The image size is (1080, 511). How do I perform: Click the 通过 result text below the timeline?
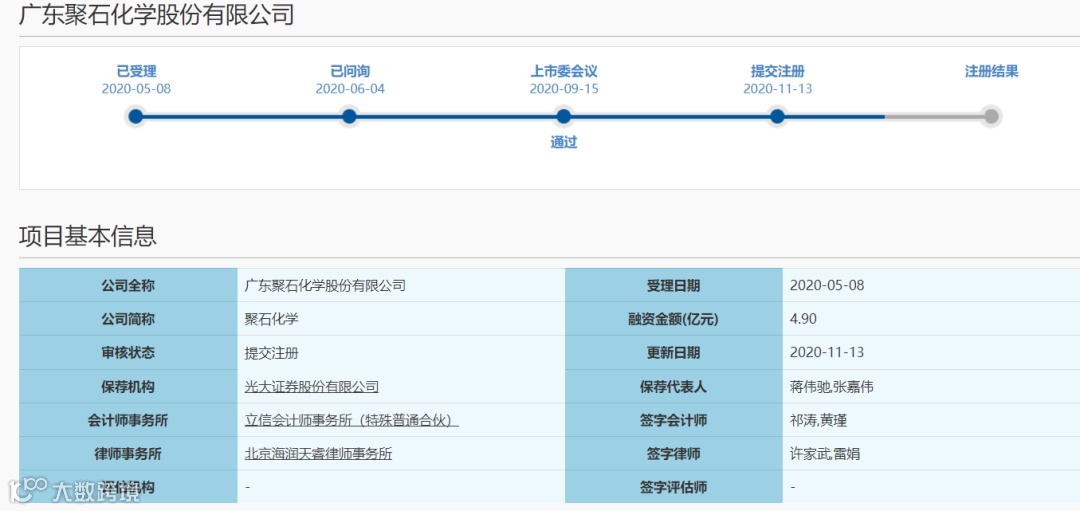(563, 143)
